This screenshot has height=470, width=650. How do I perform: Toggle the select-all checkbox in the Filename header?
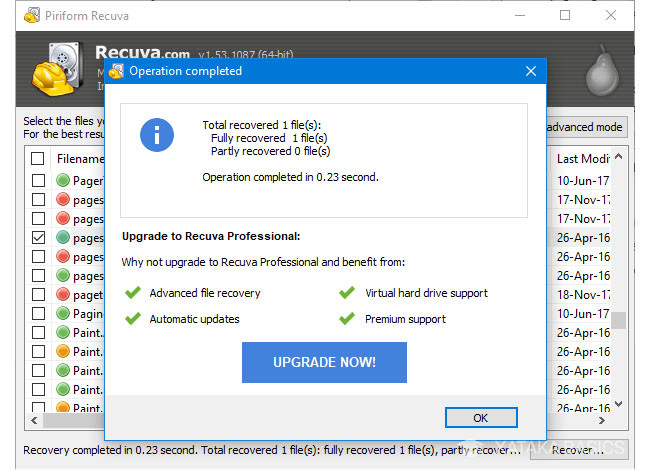pos(38,158)
